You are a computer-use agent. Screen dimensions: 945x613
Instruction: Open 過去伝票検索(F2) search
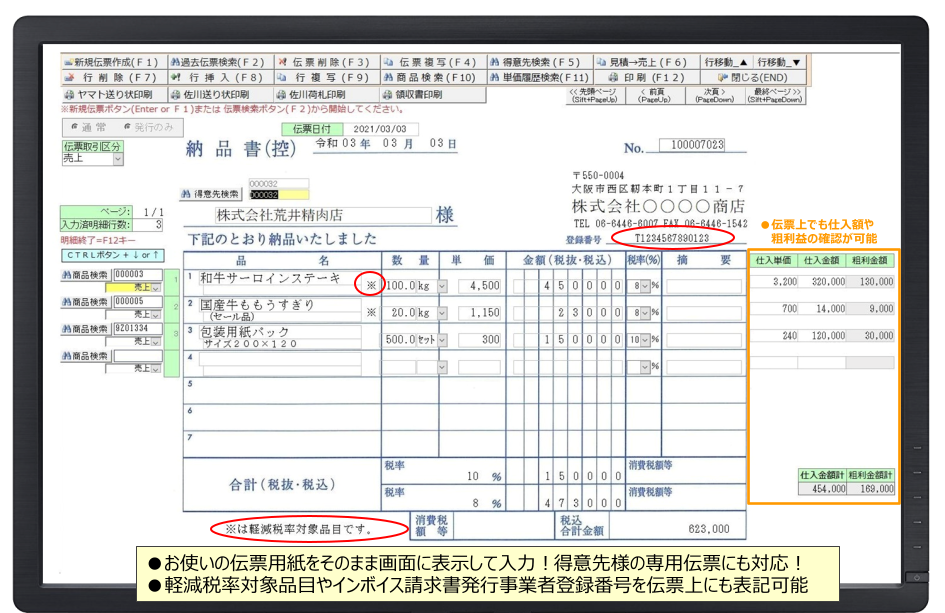[x=220, y=62]
